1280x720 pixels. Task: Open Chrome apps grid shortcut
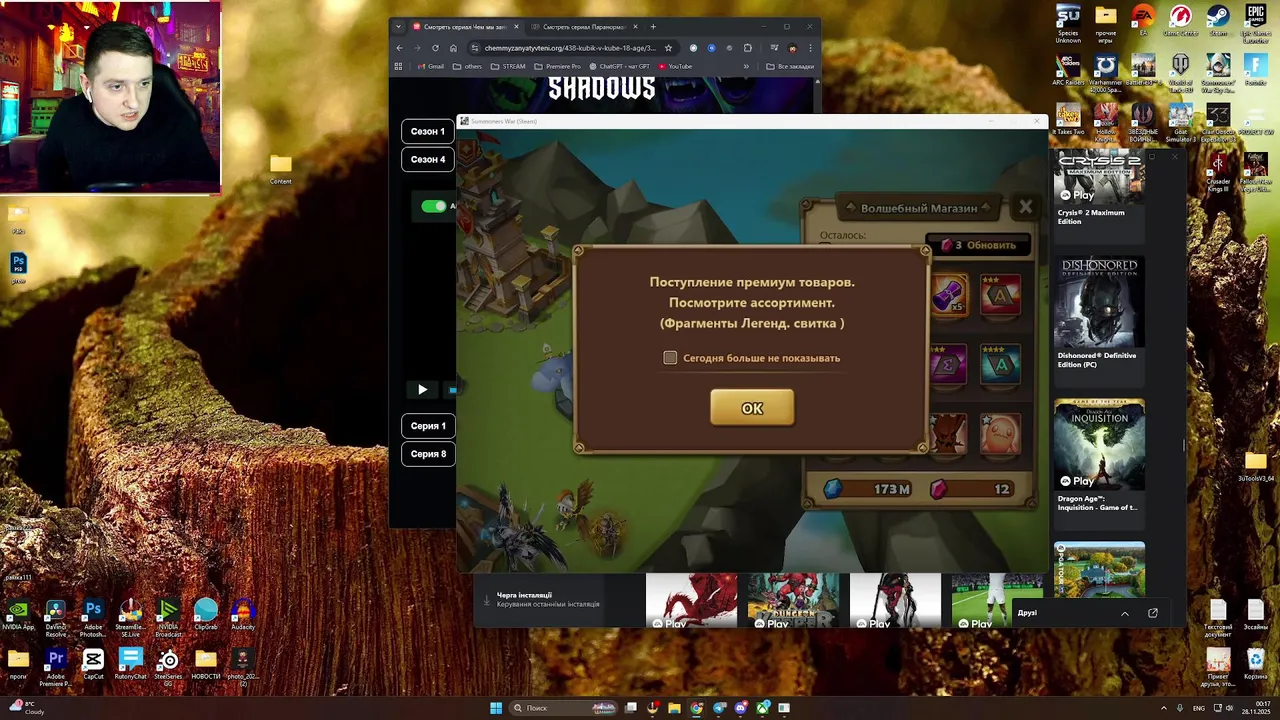[398, 67]
